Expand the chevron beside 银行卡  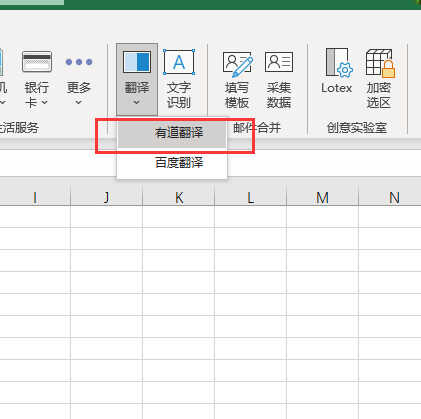coord(44,102)
